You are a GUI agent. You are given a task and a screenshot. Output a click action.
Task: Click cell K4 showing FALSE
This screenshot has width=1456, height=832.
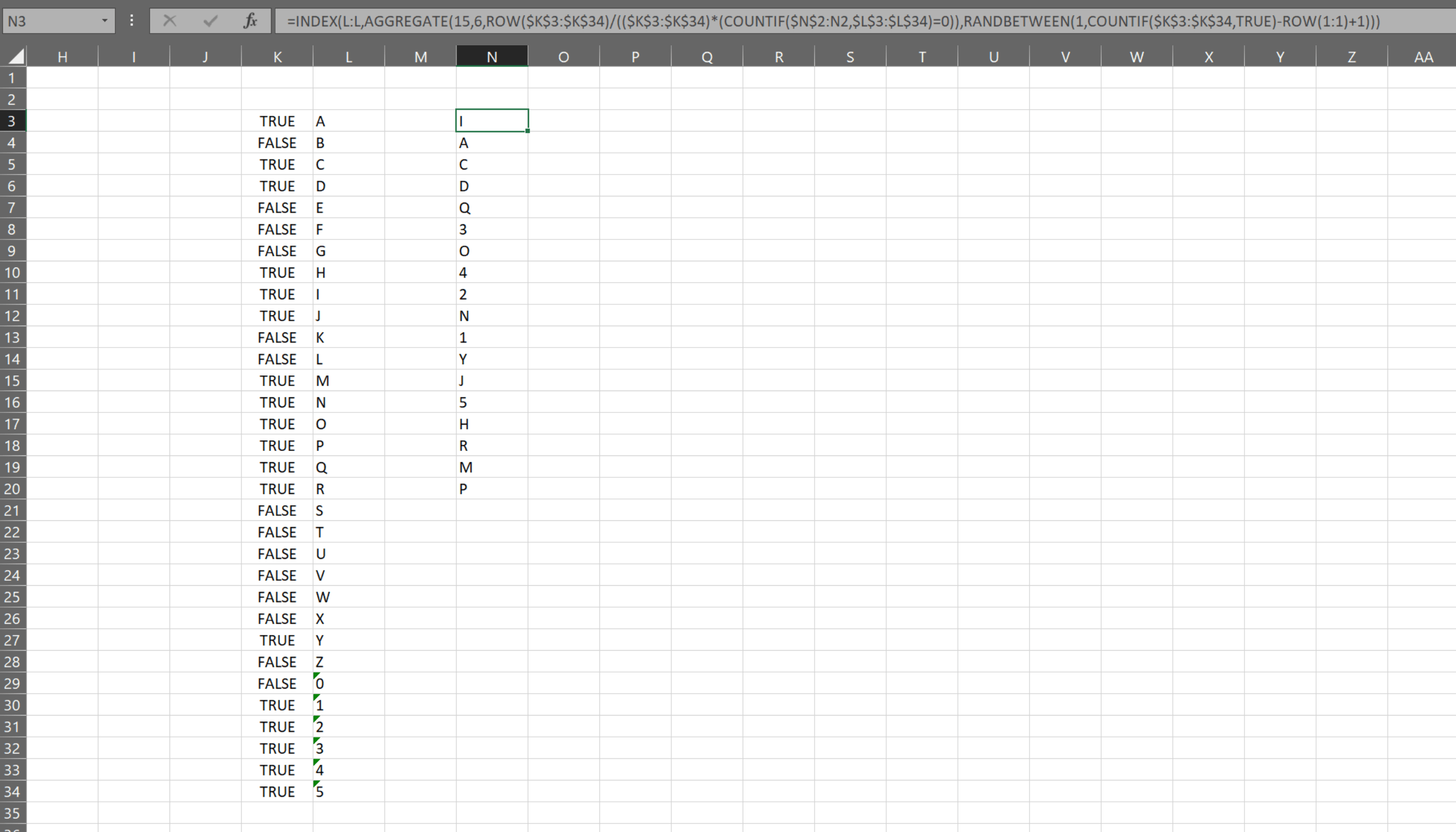click(x=277, y=143)
